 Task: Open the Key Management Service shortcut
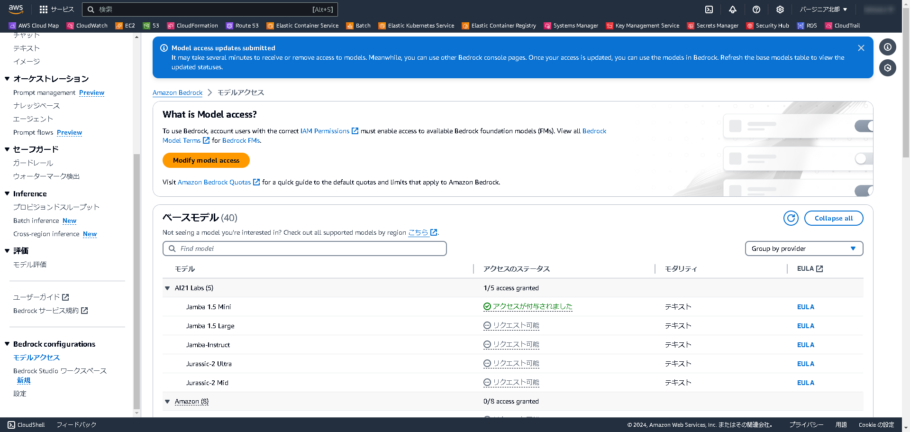(642, 26)
